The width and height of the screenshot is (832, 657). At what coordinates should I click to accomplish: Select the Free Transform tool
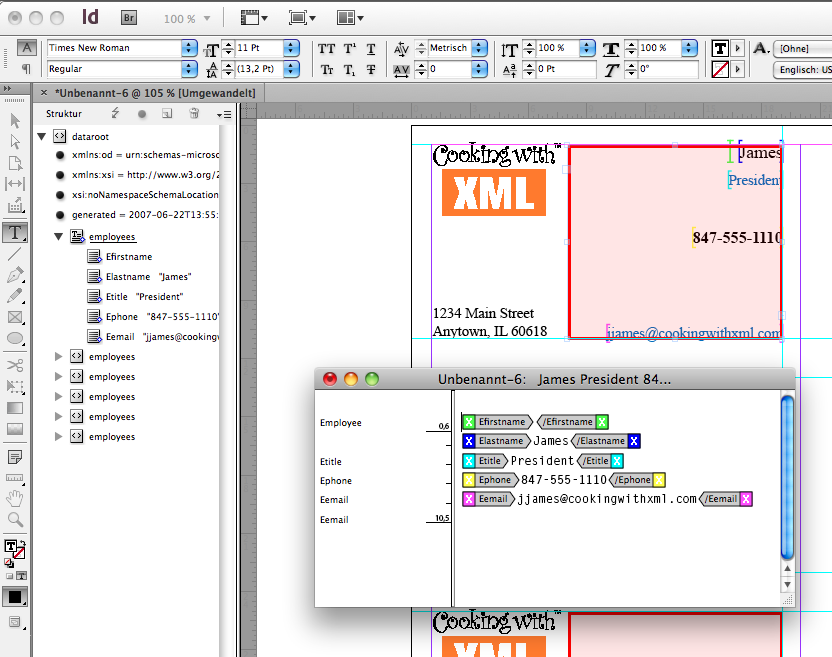15,386
